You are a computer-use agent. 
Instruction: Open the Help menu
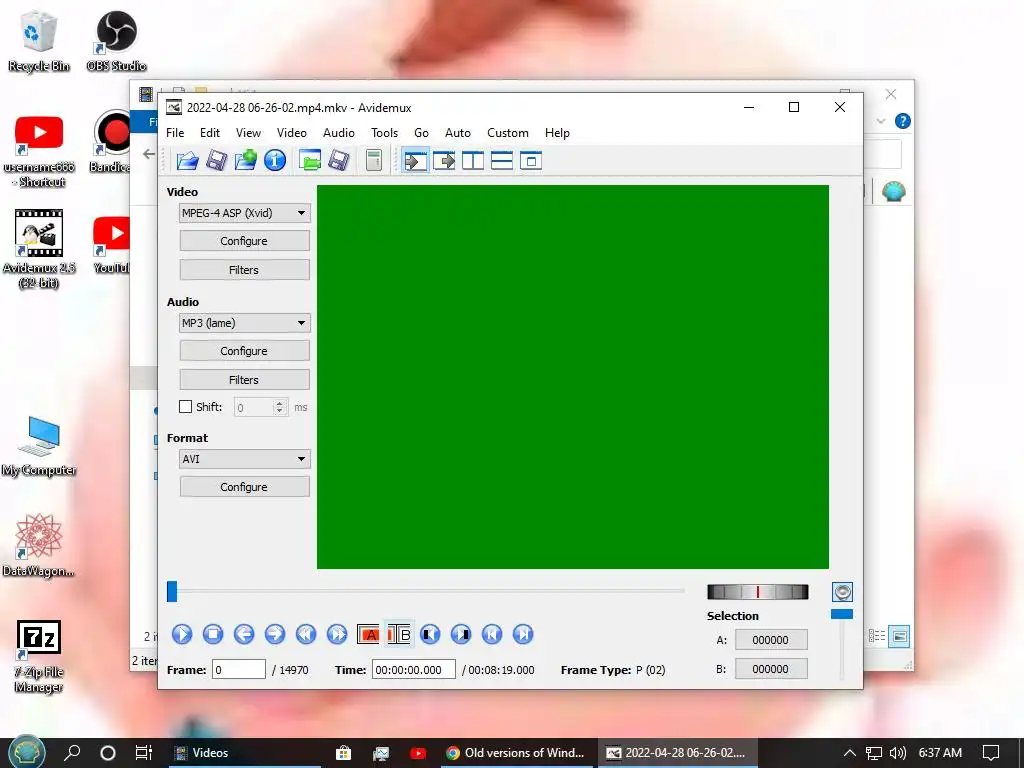click(557, 133)
